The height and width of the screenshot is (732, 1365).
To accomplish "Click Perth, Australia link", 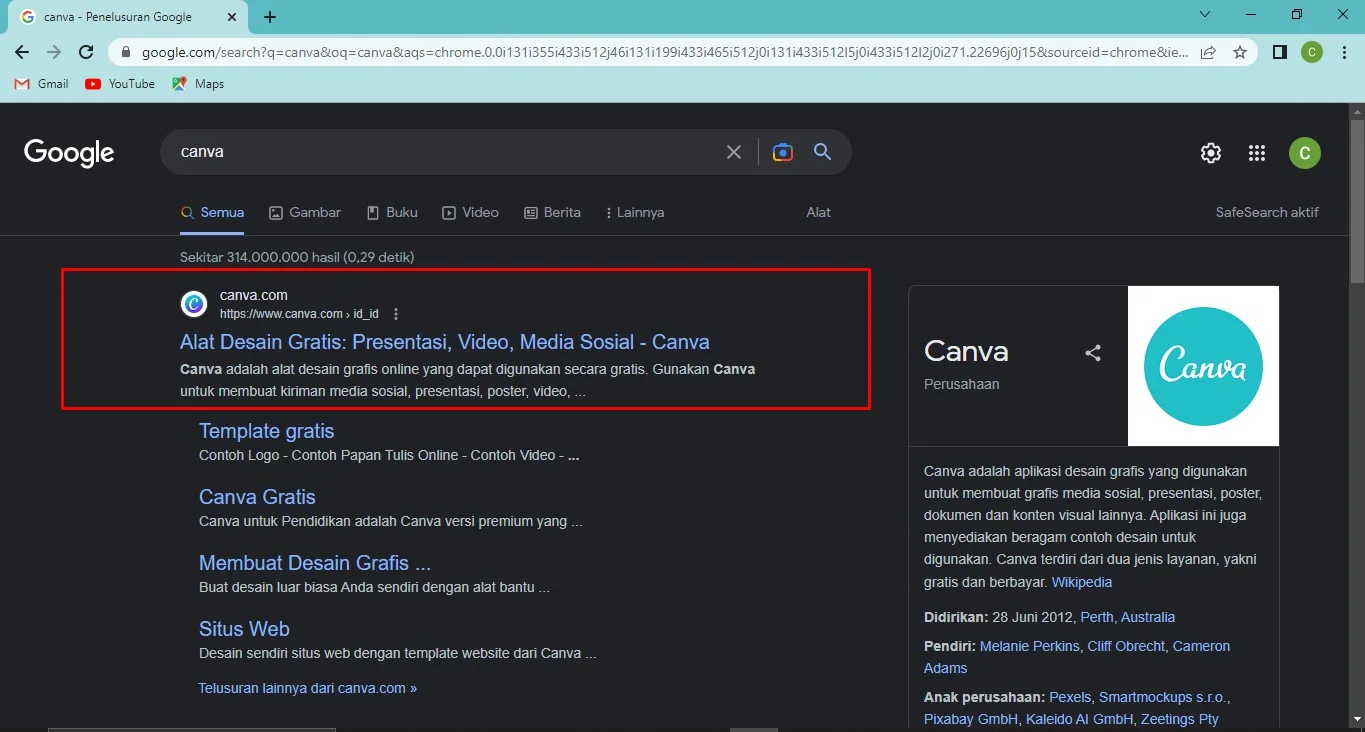I will click(x=1128, y=617).
